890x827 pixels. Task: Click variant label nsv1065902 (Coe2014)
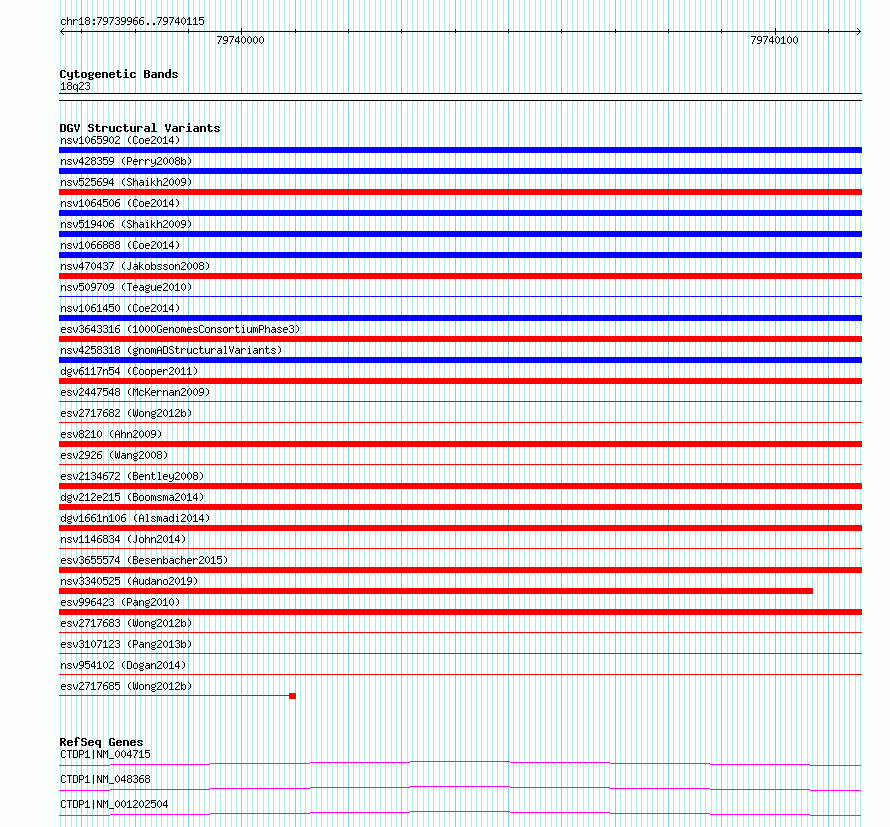(x=120, y=140)
